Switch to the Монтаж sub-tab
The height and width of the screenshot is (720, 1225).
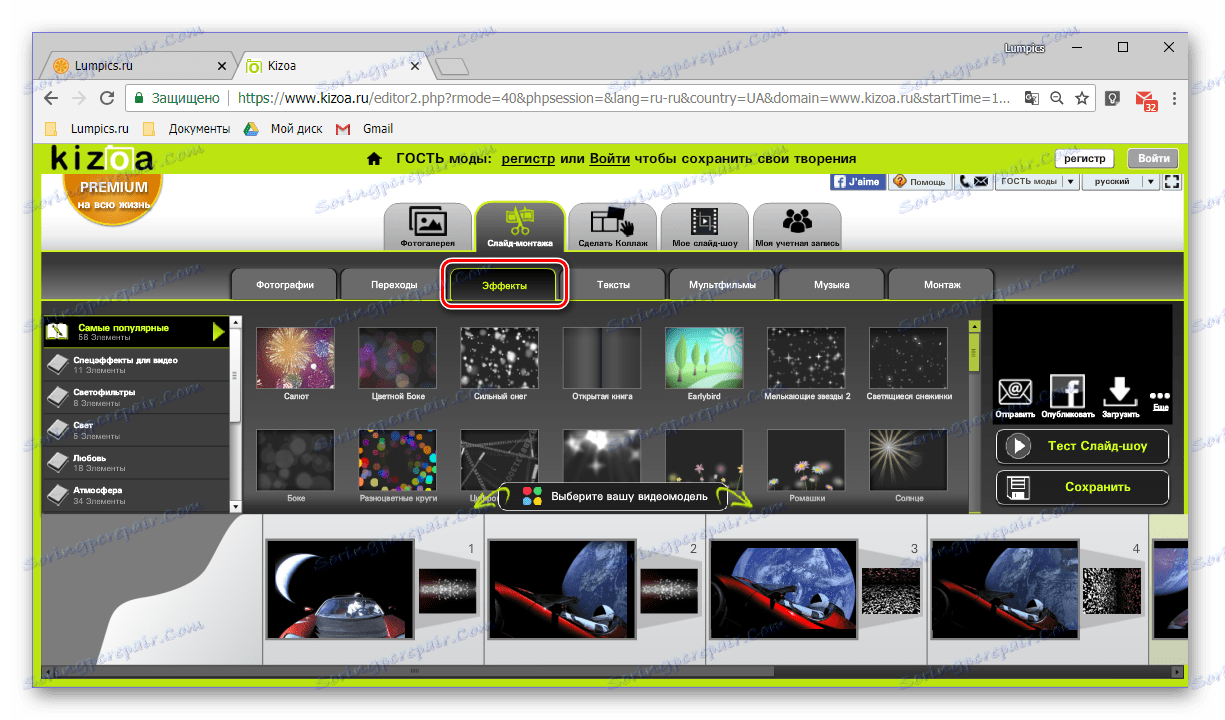point(941,285)
